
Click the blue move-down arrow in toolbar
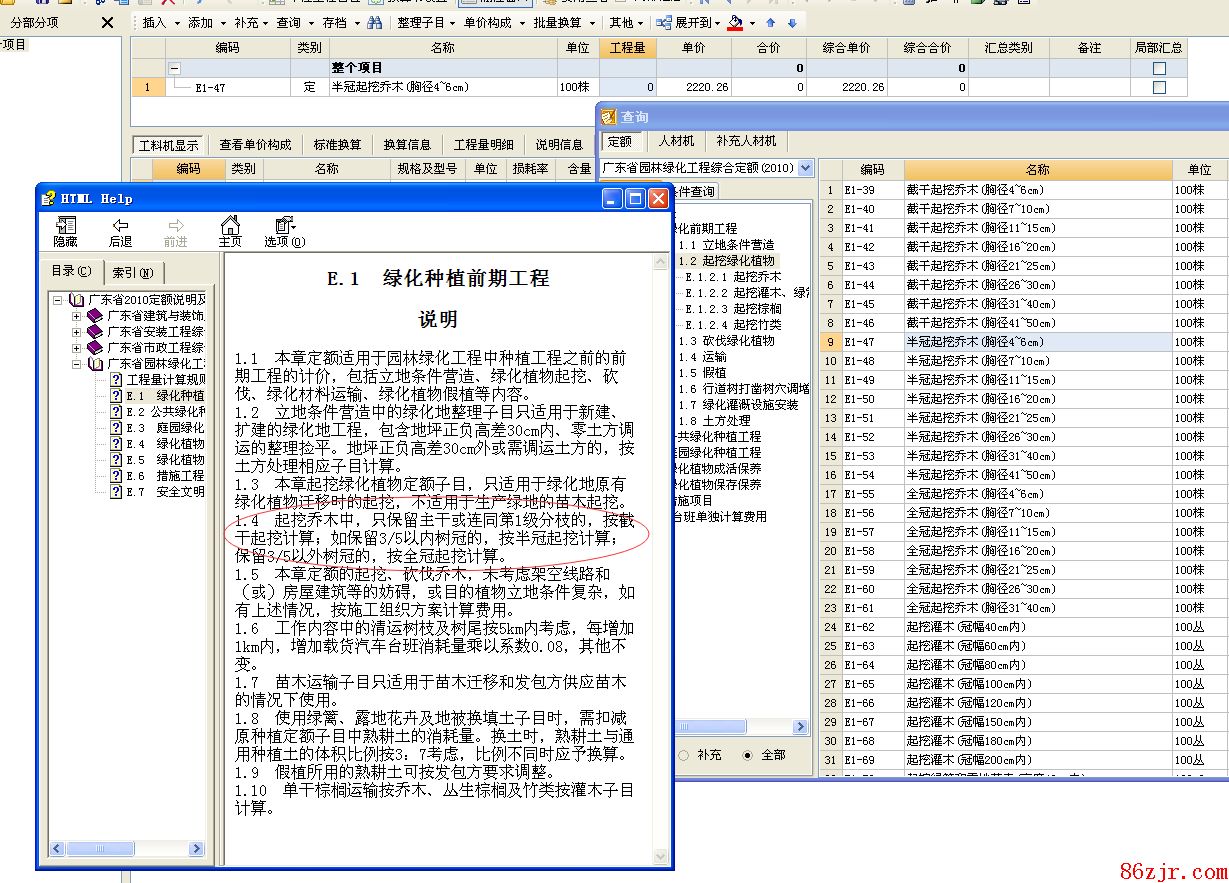[x=792, y=22]
